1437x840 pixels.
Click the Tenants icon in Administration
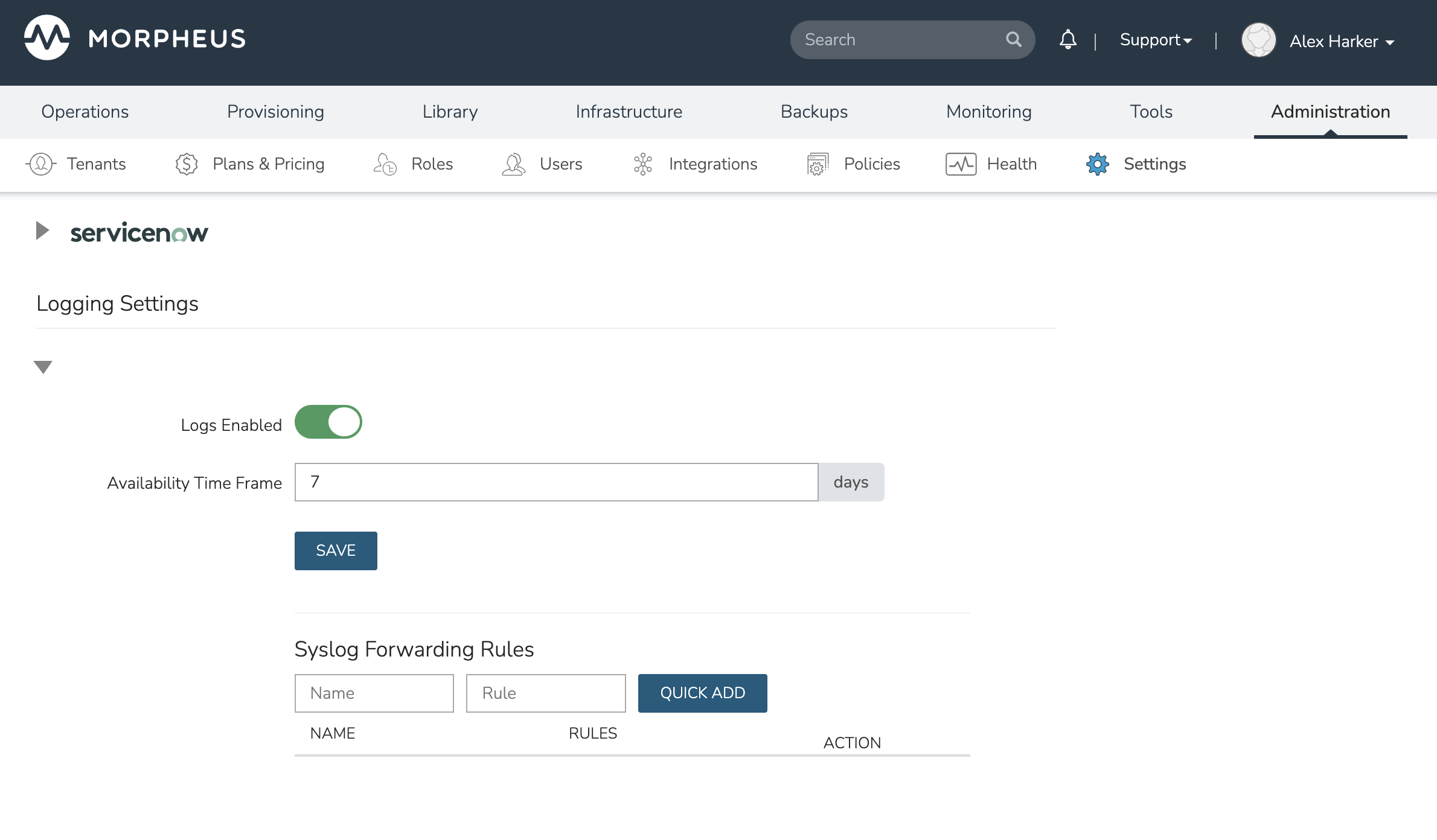pyautogui.click(x=41, y=163)
